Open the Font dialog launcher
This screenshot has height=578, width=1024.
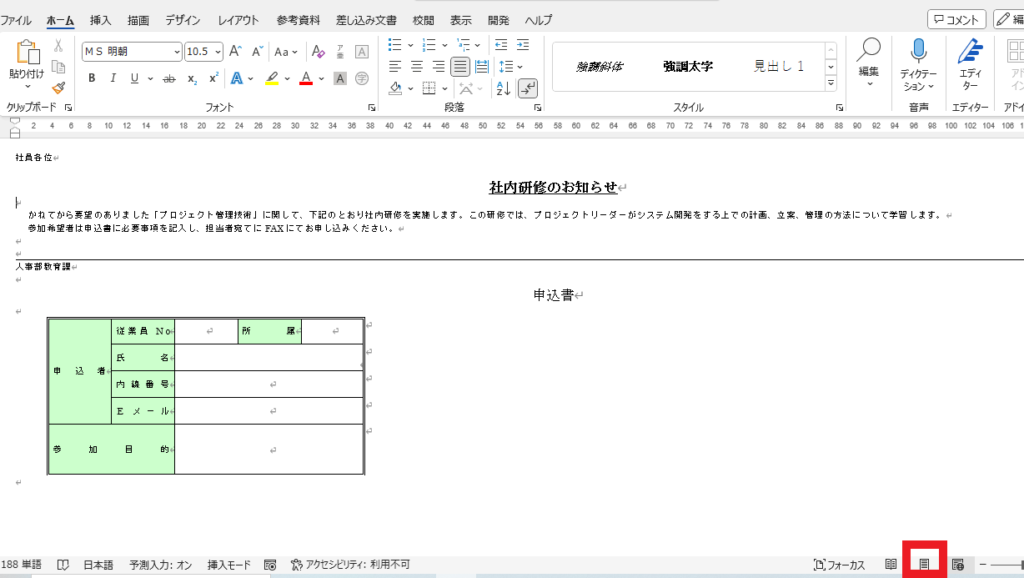tap(371, 108)
